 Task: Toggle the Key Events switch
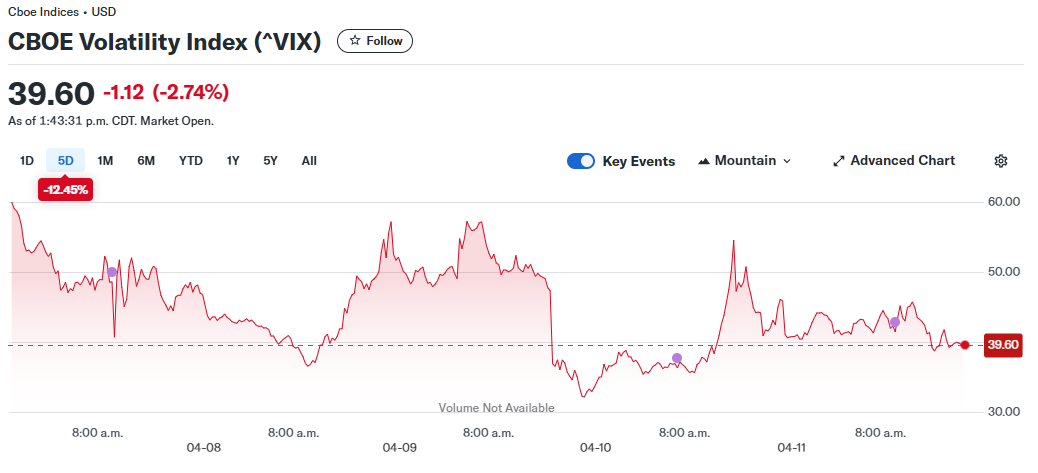pyautogui.click(x=581, y=161)
